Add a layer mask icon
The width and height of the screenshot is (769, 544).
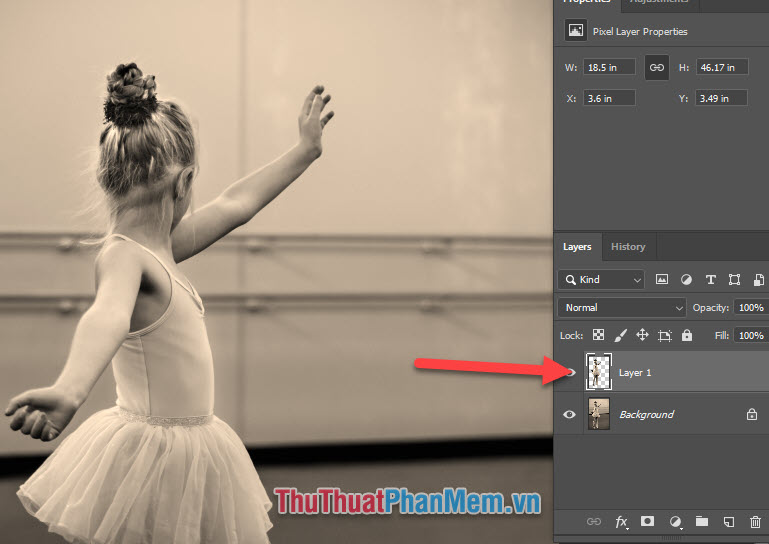point(647,521)
